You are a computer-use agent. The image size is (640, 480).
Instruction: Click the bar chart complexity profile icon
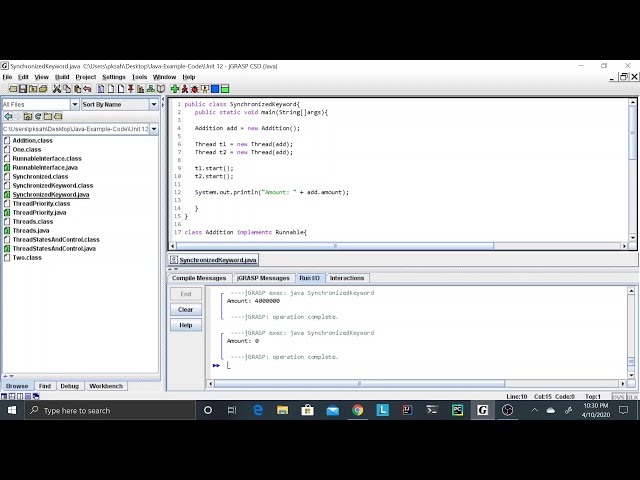(x=140, y=89)
